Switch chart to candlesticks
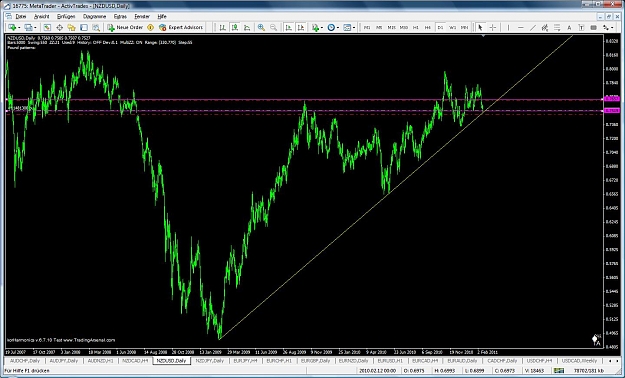This screenshot has width=625, height=378. coord(235,28)
